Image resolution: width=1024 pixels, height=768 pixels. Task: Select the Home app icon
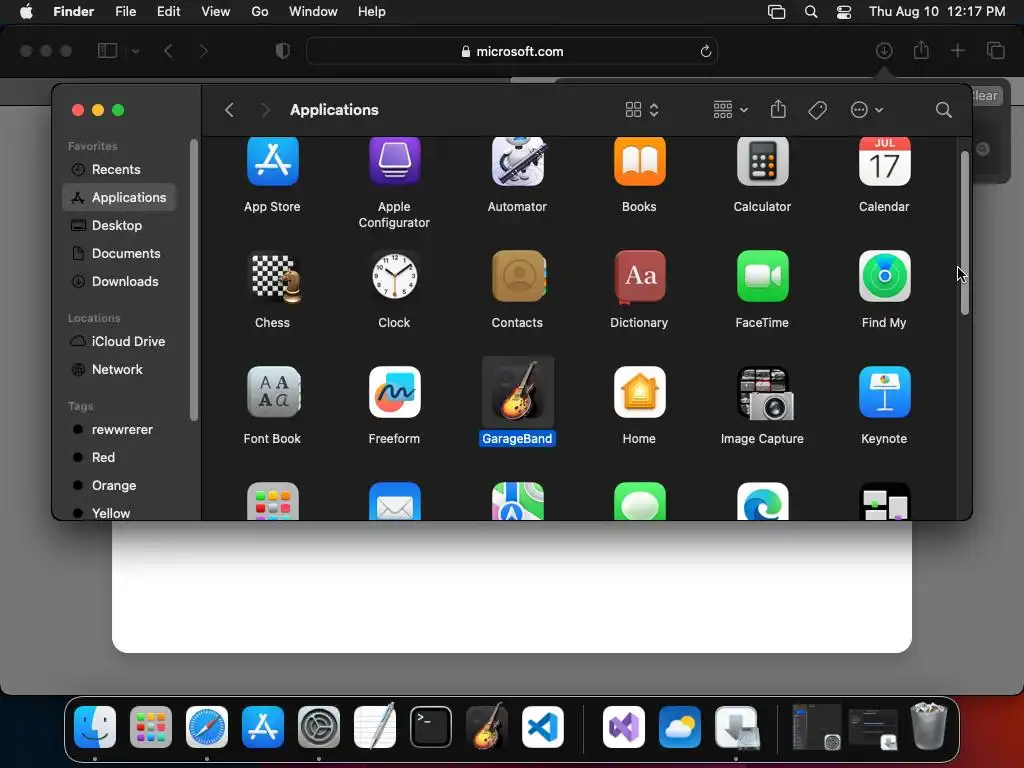[x=639, y=392]
